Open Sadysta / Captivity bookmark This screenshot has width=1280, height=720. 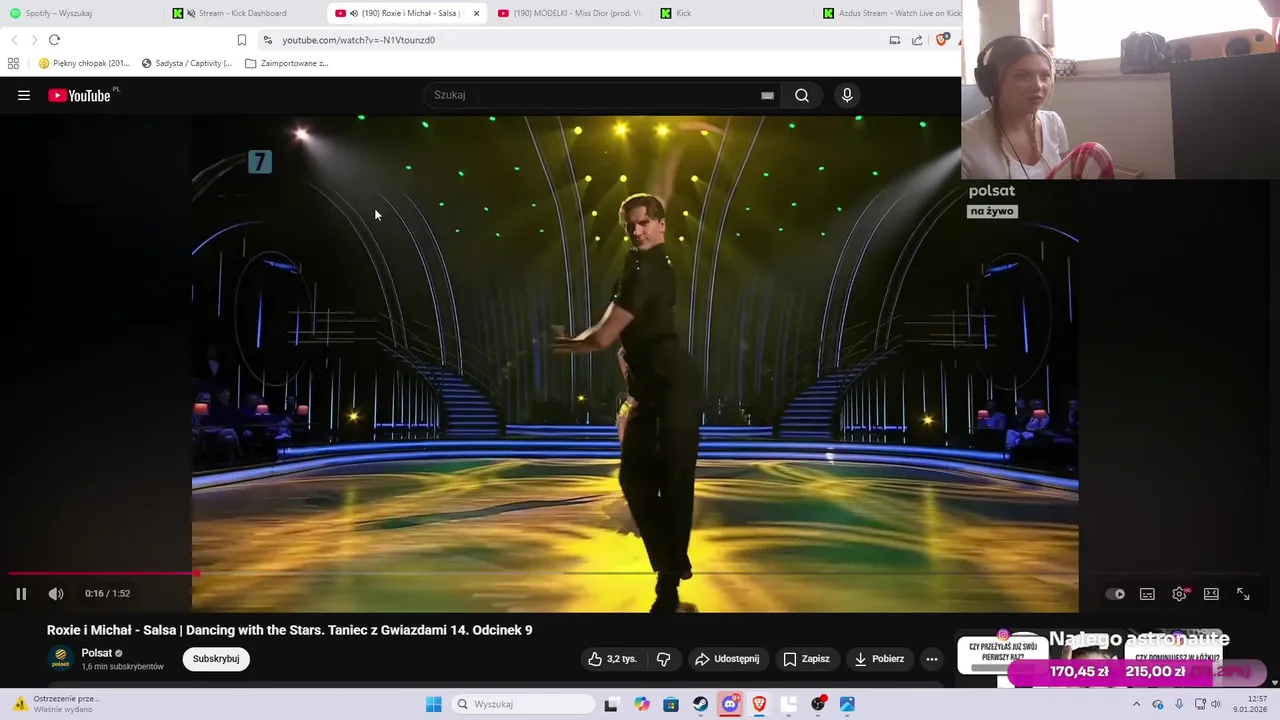(x=187, y=63)
